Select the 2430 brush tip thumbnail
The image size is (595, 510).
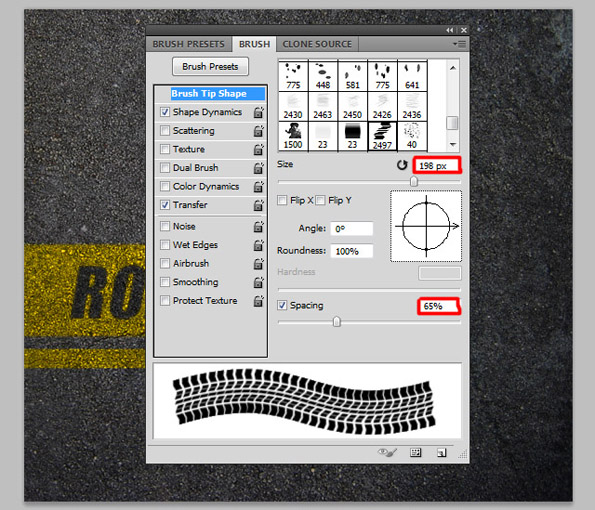coord(293,106)
